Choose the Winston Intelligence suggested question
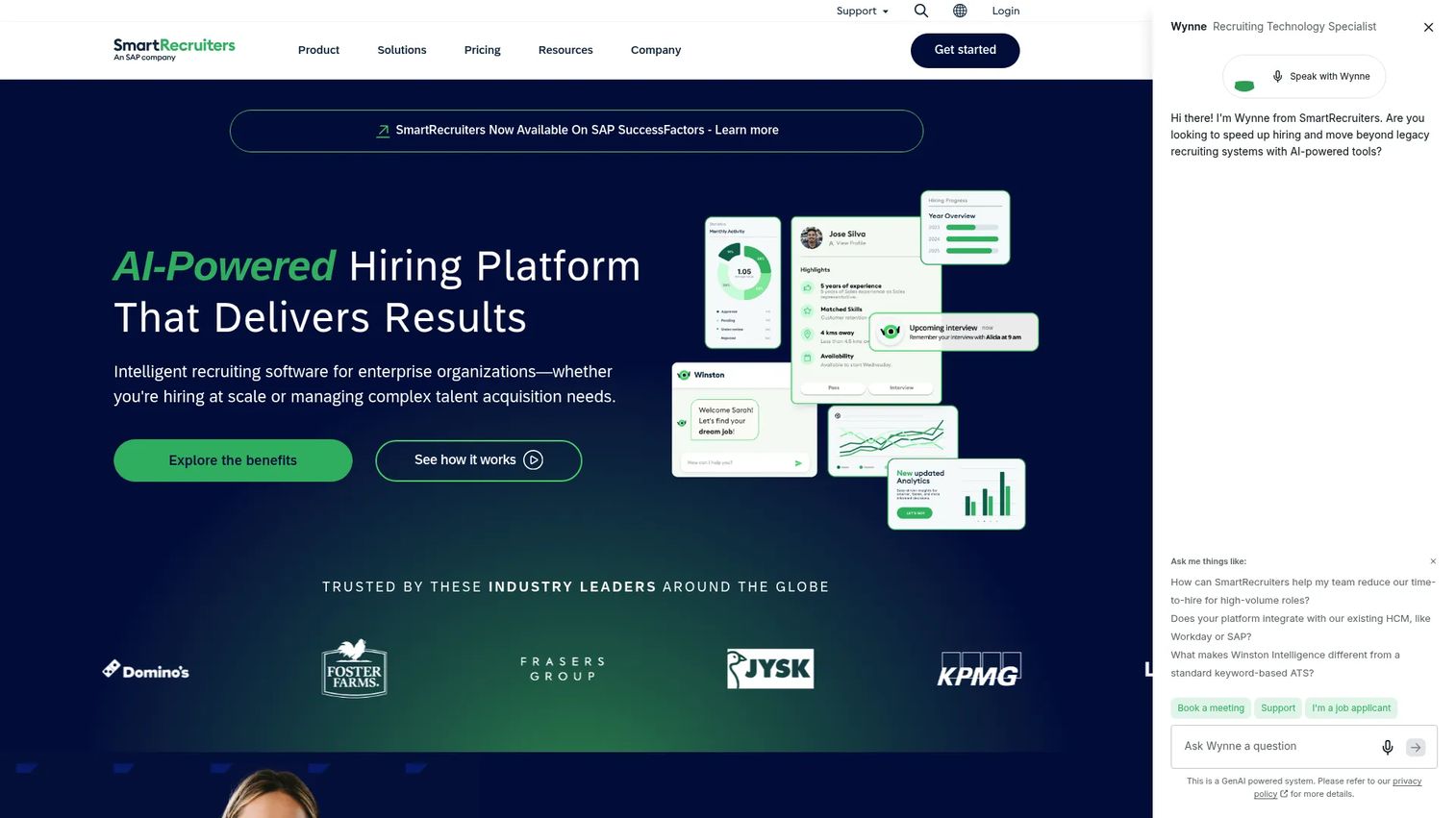This screenshot has width=1456, height=818. point(1285,664)
